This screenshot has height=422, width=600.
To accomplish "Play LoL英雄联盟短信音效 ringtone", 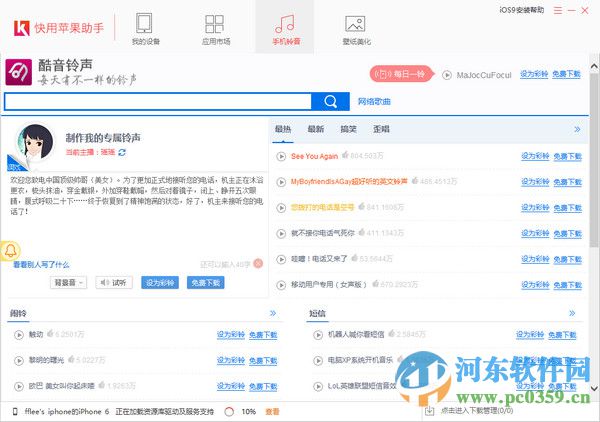I will coord(318,386).
